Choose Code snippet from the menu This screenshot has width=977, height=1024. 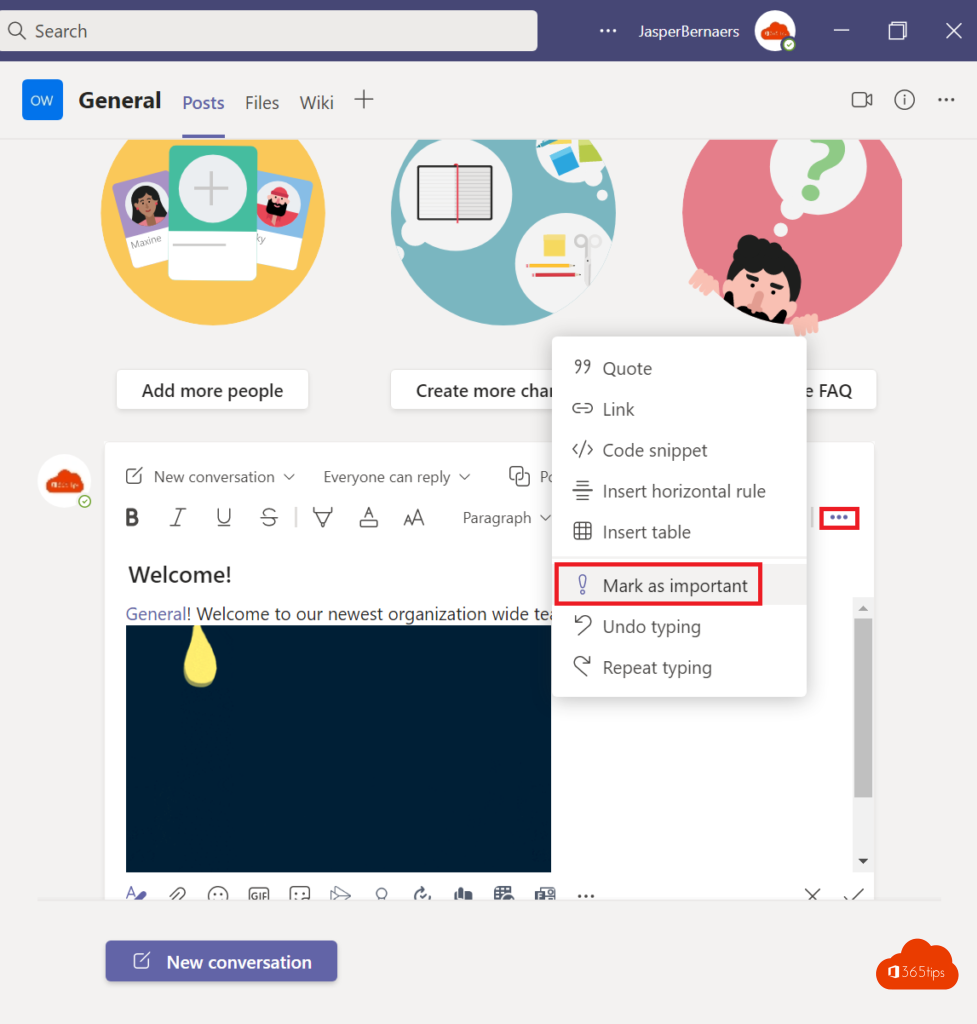click(679, 450)
